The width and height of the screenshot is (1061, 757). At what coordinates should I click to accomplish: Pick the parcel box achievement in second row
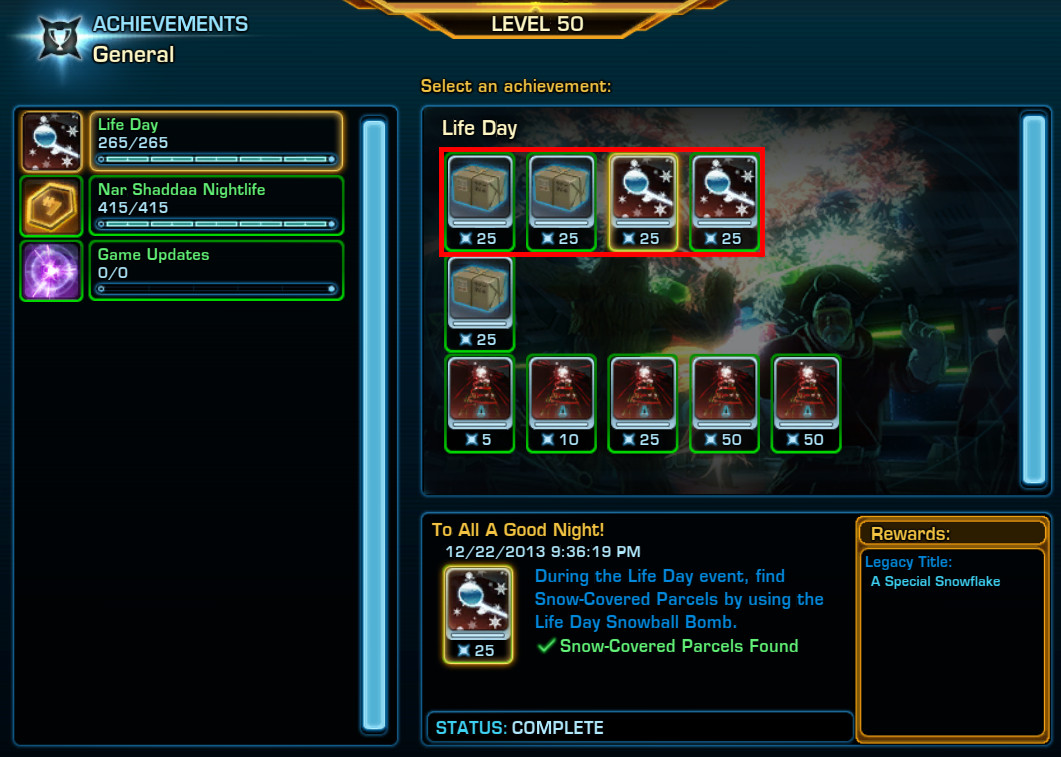[480, 303]
